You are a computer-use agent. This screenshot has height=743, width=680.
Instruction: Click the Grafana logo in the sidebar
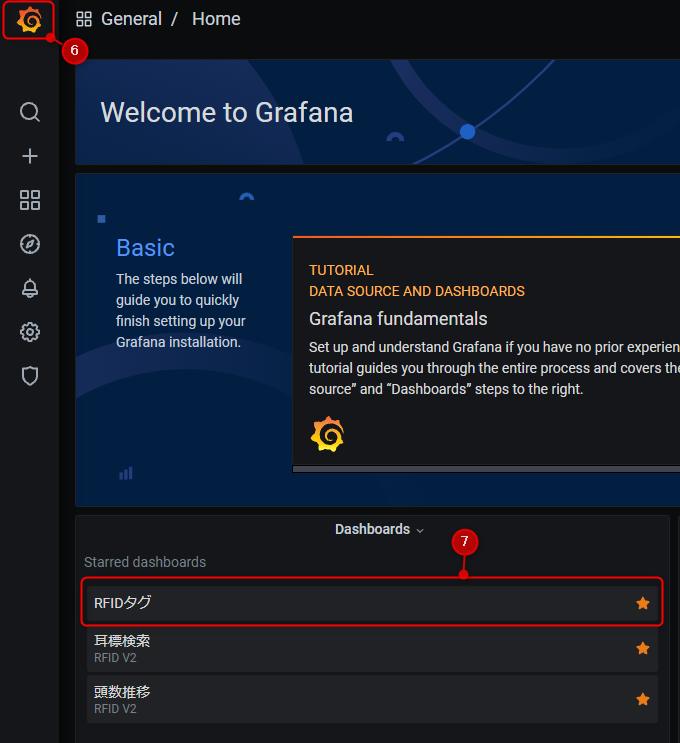29,20
